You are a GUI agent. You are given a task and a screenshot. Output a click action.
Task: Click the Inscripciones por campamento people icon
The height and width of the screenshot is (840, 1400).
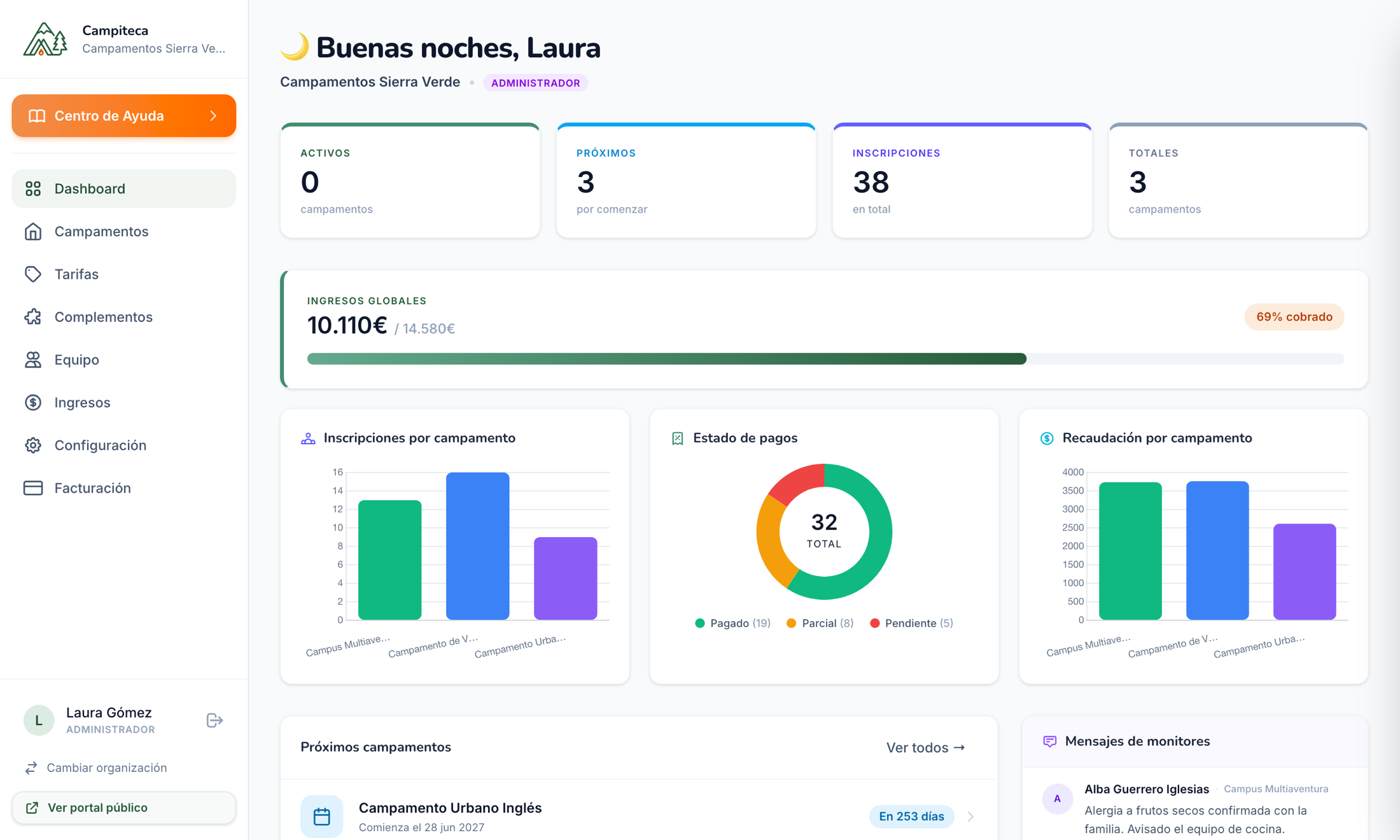[x=308, y=438]
